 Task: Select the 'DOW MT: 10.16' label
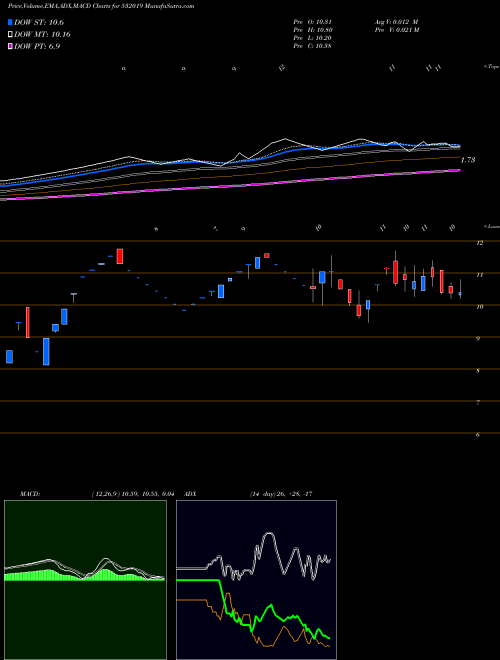(42, 35)
